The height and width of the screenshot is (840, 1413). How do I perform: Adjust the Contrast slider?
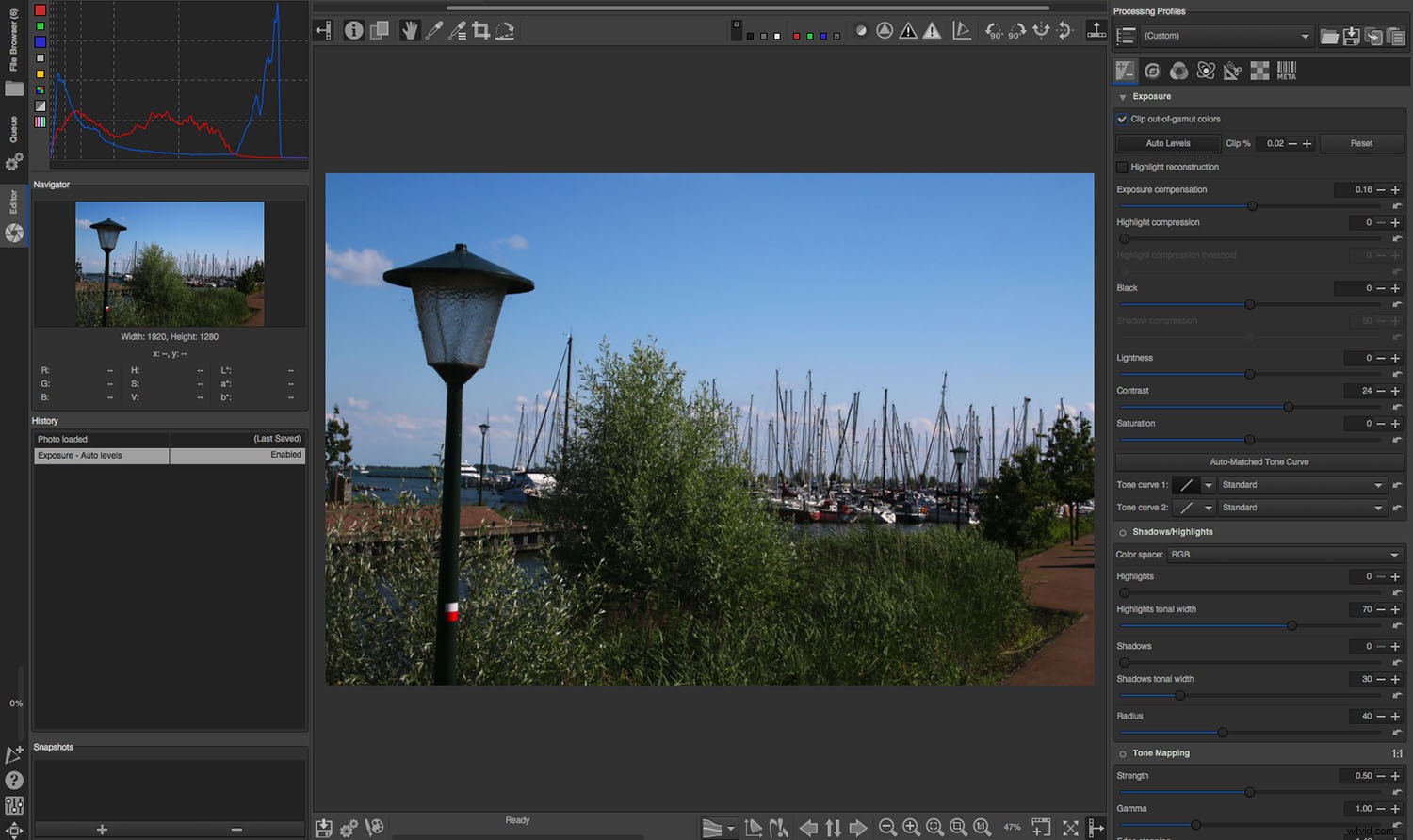point(1289,407)
